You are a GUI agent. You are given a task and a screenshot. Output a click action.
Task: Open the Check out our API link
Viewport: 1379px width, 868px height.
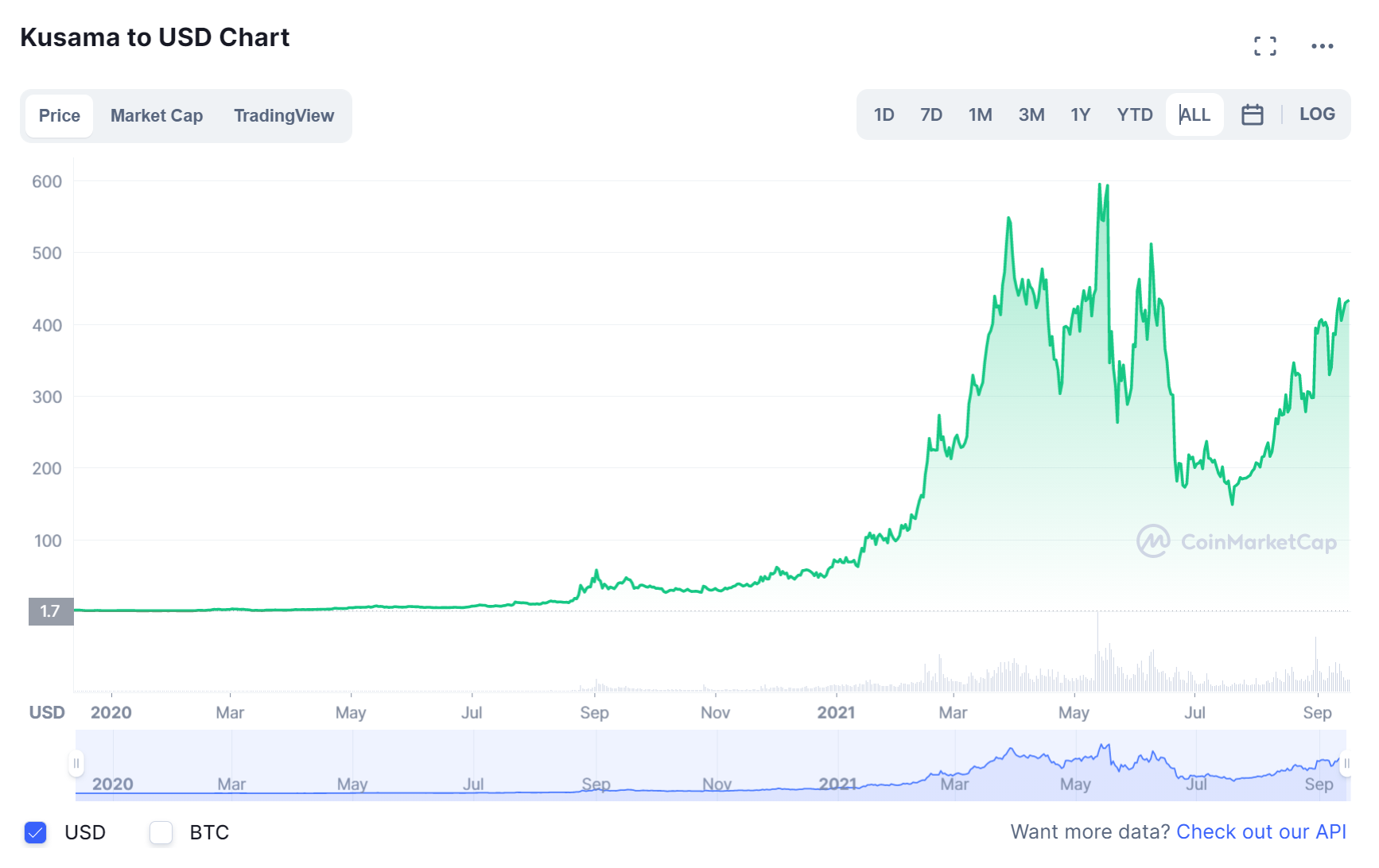point(1261,831)
